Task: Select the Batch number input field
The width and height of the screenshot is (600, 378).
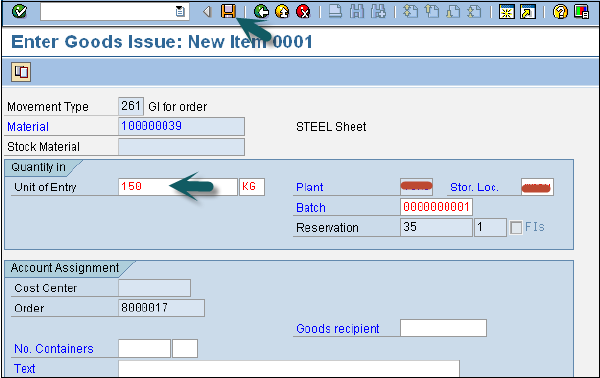Action: tap(436, 207)
